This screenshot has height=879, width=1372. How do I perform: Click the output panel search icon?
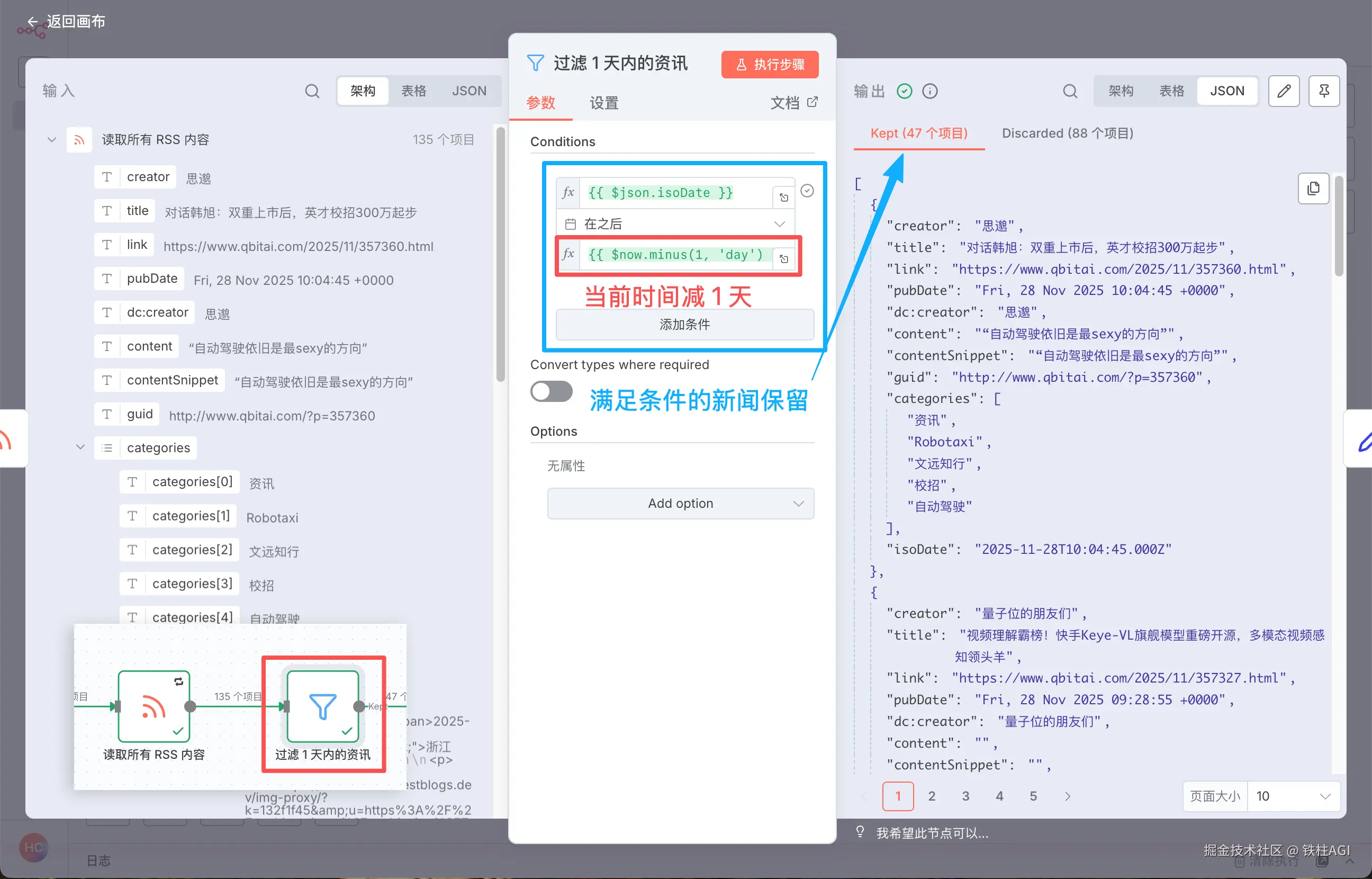pos(1070,91)
